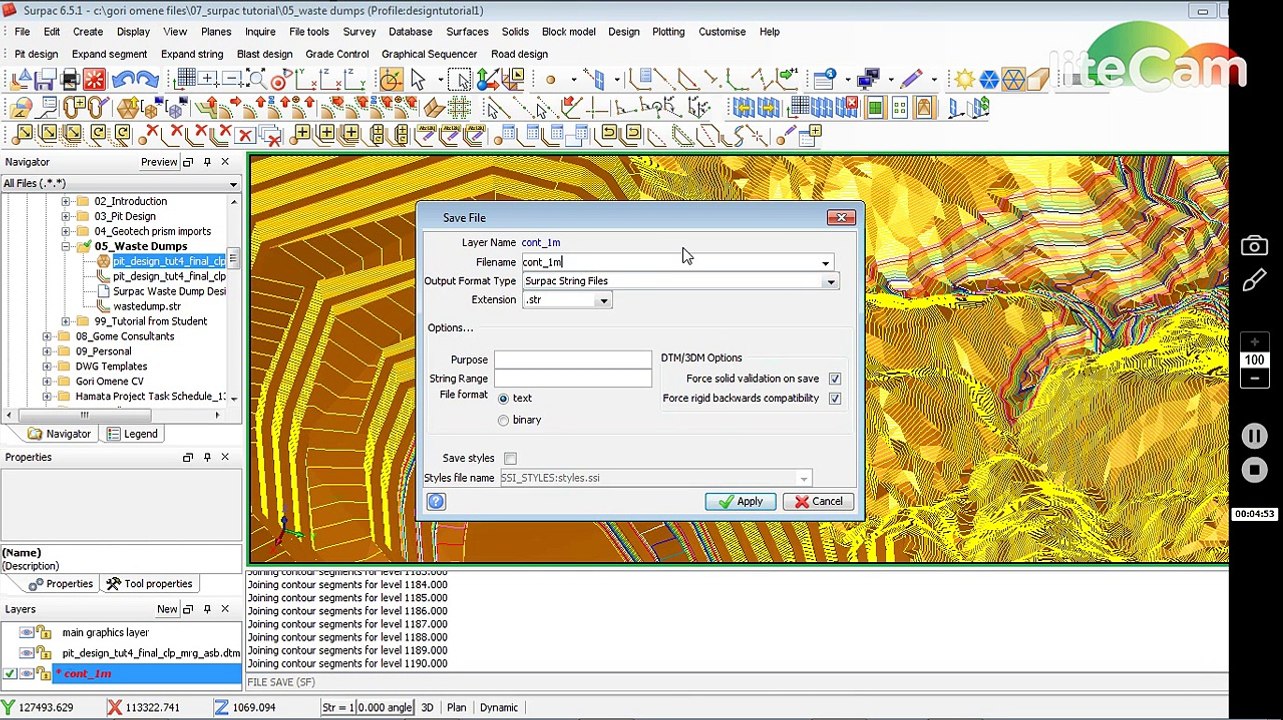
Task: Enable the Save styles checkbox
Action: (x=510, y=458)
